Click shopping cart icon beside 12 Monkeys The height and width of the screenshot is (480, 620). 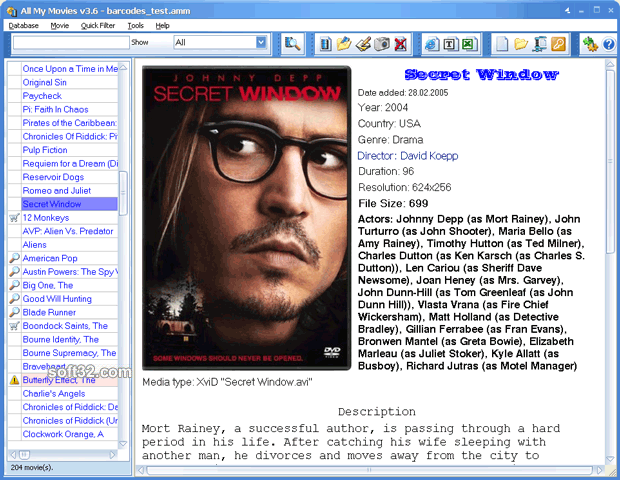pos(14,217)
